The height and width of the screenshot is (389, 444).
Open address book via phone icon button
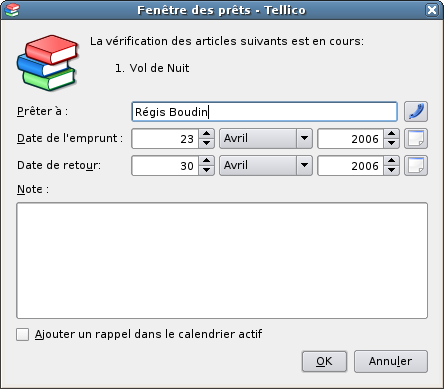416,112
